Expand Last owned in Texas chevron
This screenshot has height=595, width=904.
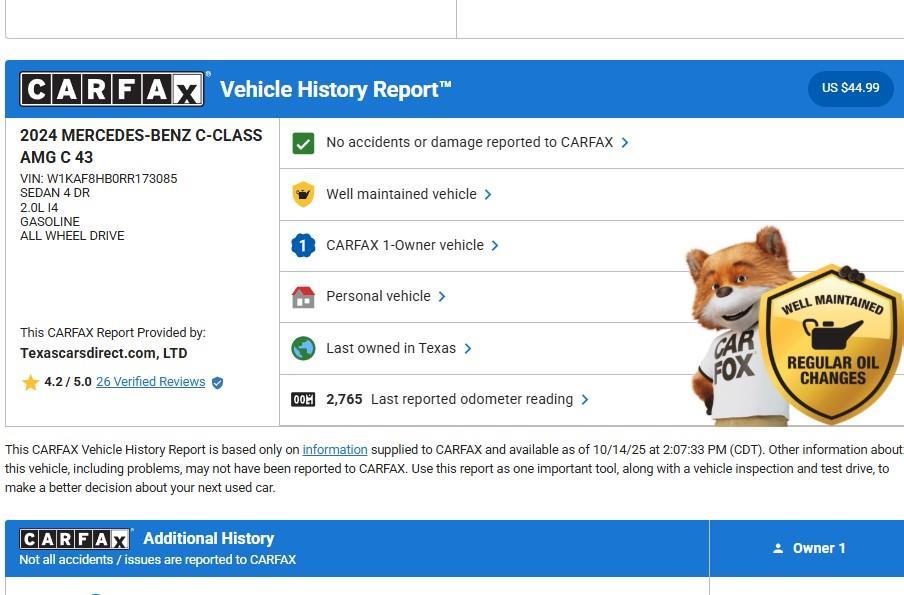(x=468, y=348)
